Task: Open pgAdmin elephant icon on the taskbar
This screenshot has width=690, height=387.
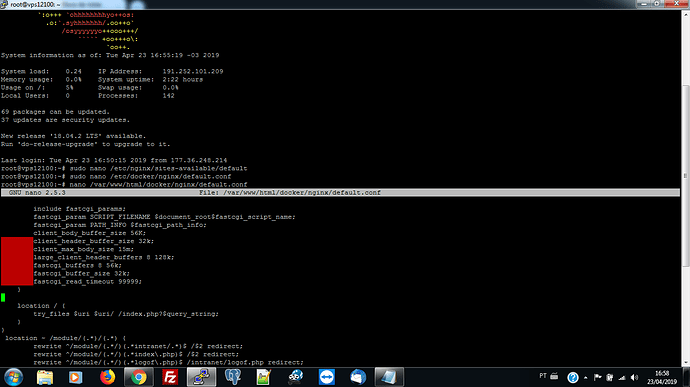Action: point(232,377)
